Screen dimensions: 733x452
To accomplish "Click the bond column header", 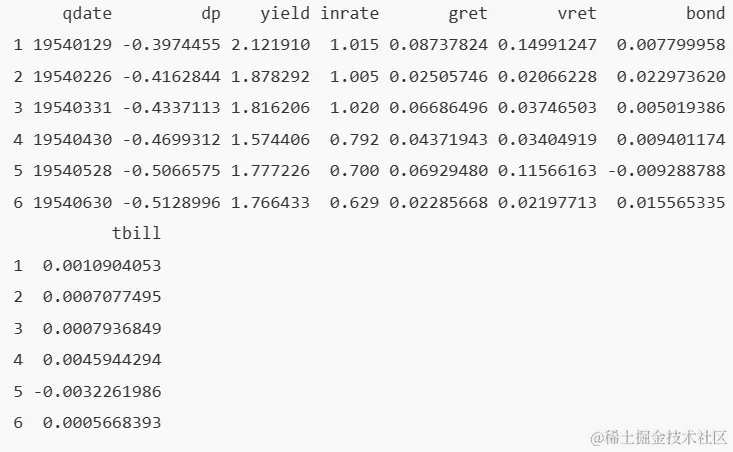I will pyautogui.click(x=705, y=13).
